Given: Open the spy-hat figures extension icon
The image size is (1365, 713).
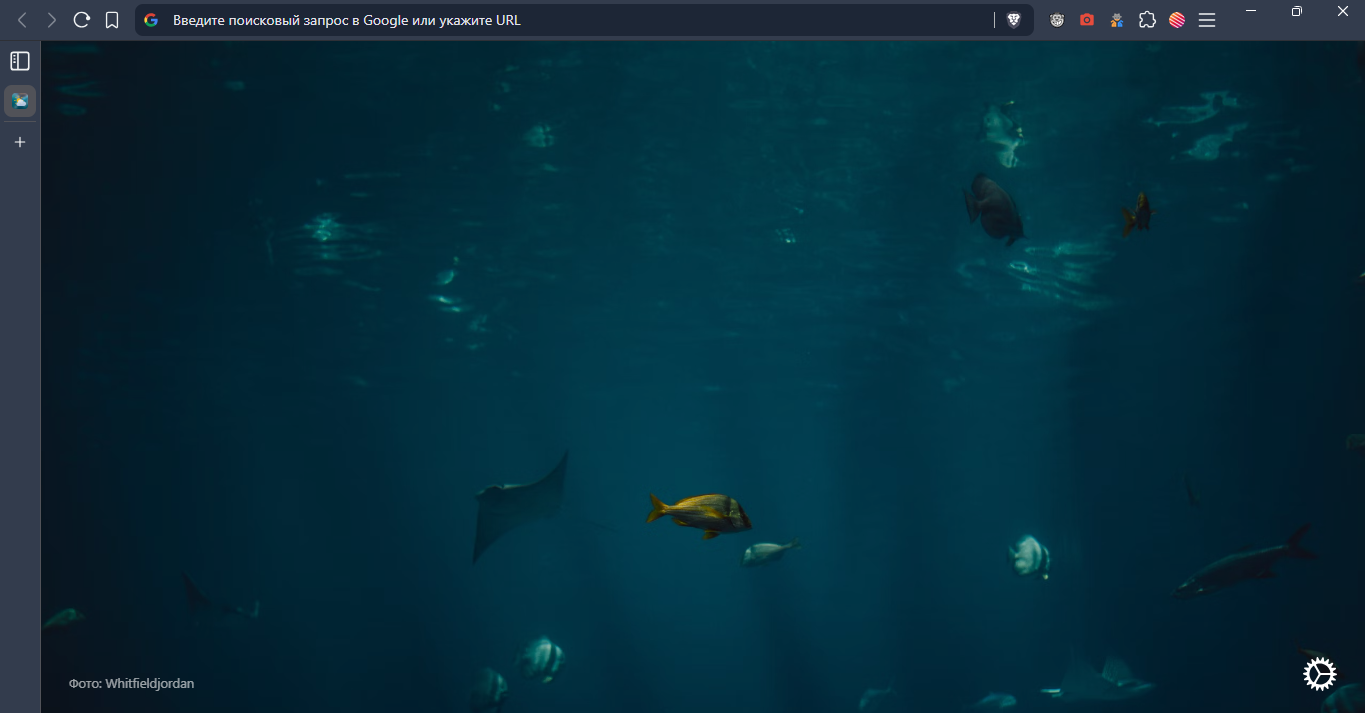Looking at the screenshot, I should point(1117,20).
